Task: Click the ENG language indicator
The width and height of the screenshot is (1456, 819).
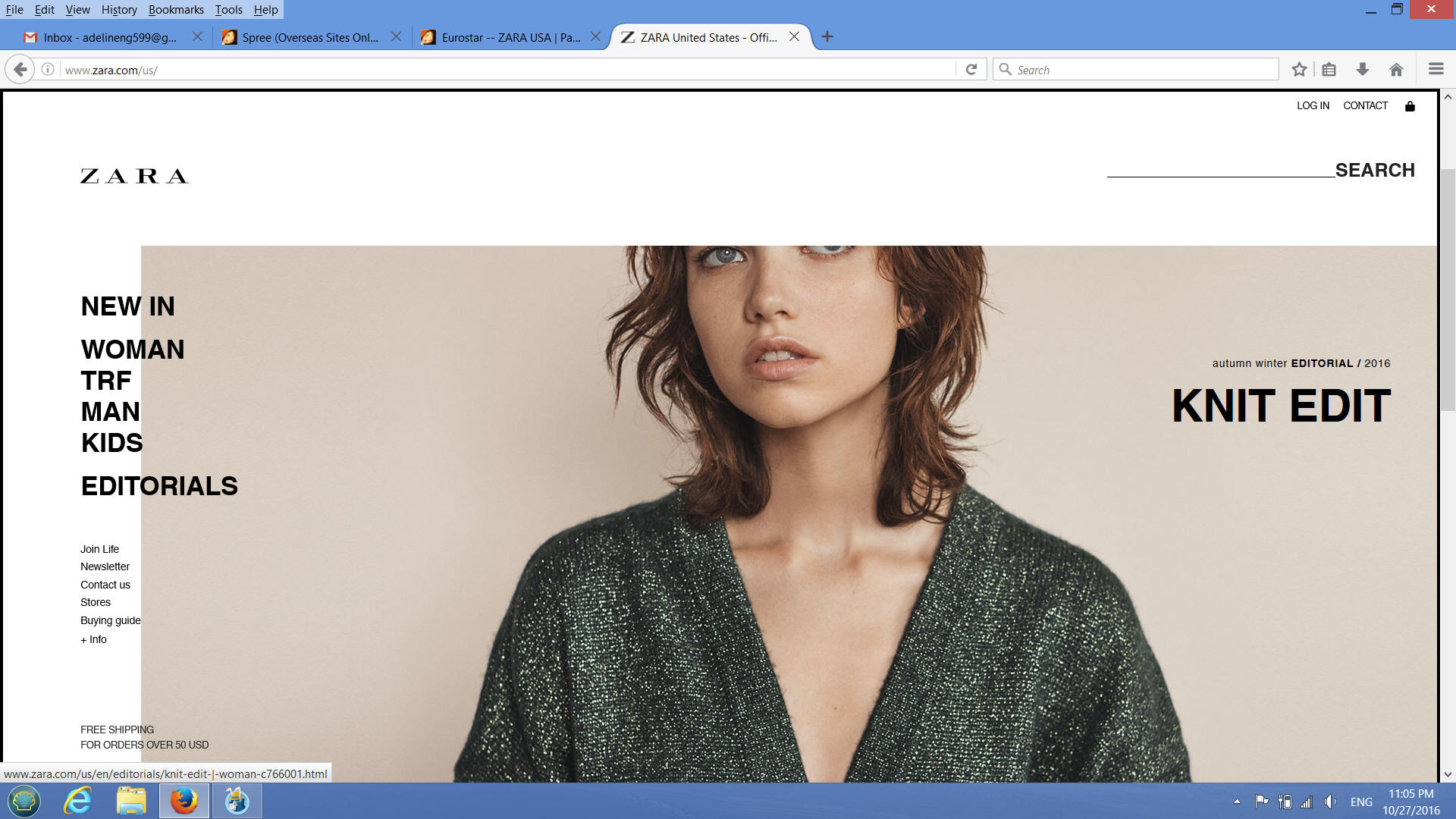Action: tap(1361, 802)
